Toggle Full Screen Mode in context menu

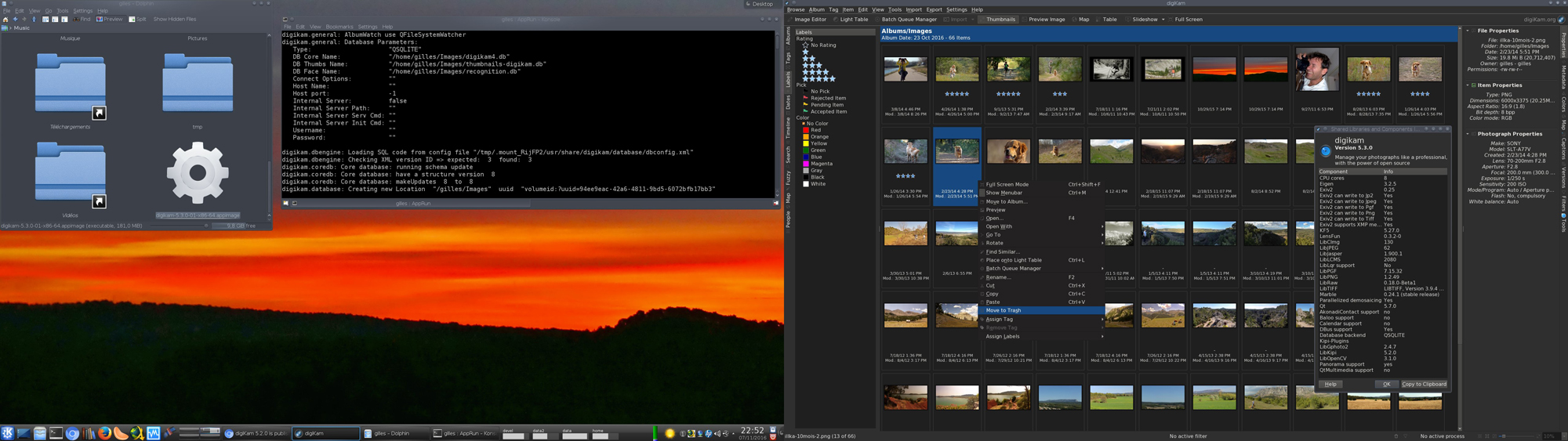1041,185
